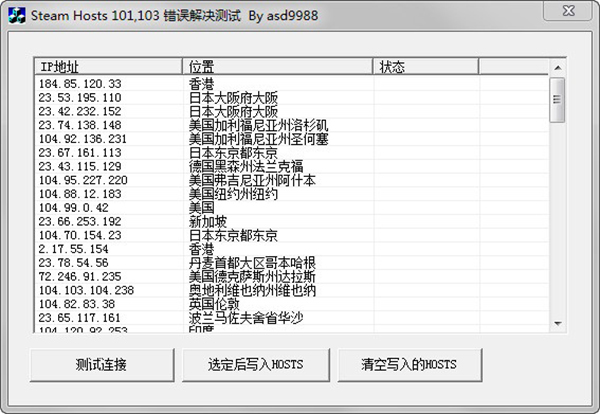
Task: Click location 德国黑森州法兰克福
Action: [246, 166]
